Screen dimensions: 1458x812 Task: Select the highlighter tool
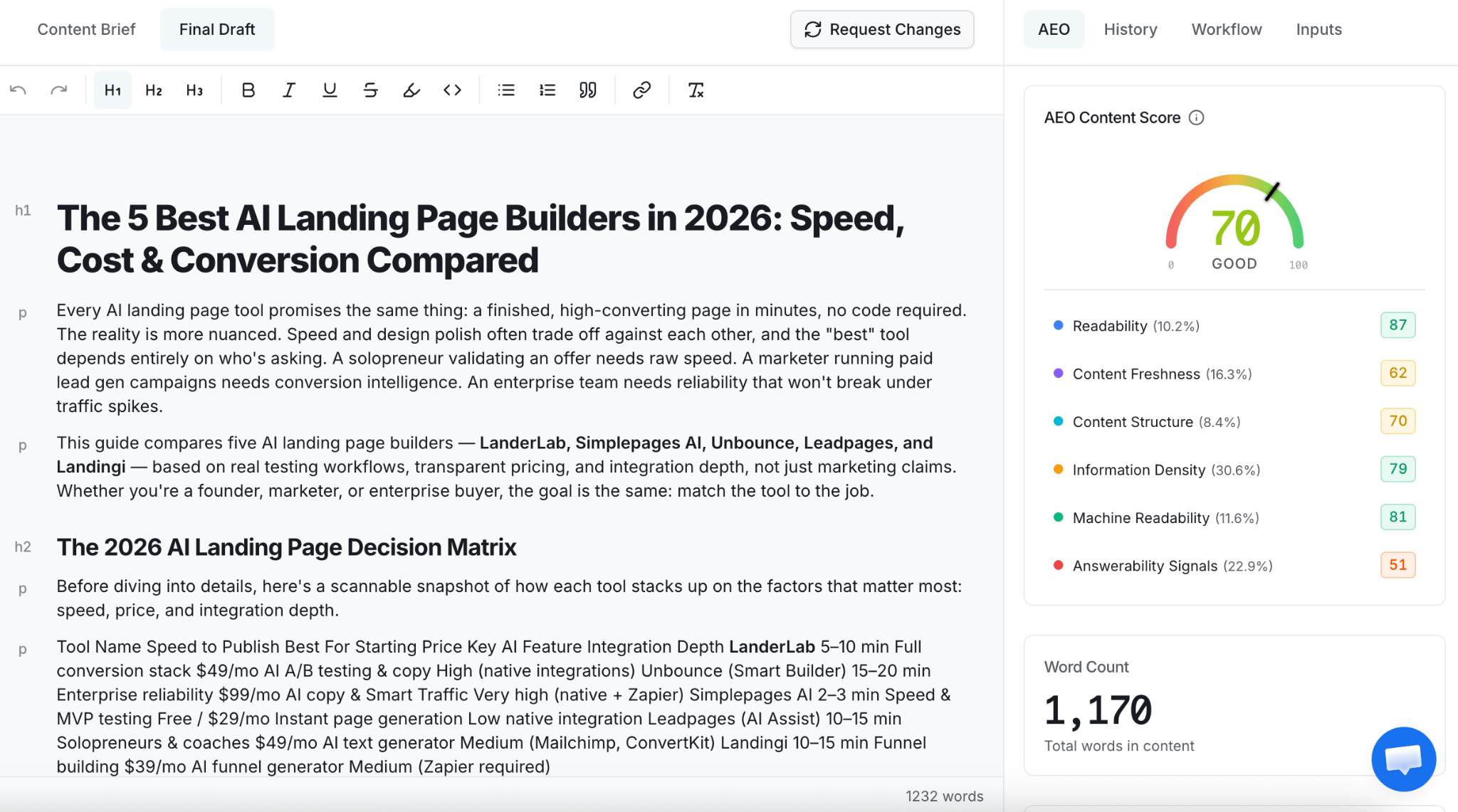(411, 90)
